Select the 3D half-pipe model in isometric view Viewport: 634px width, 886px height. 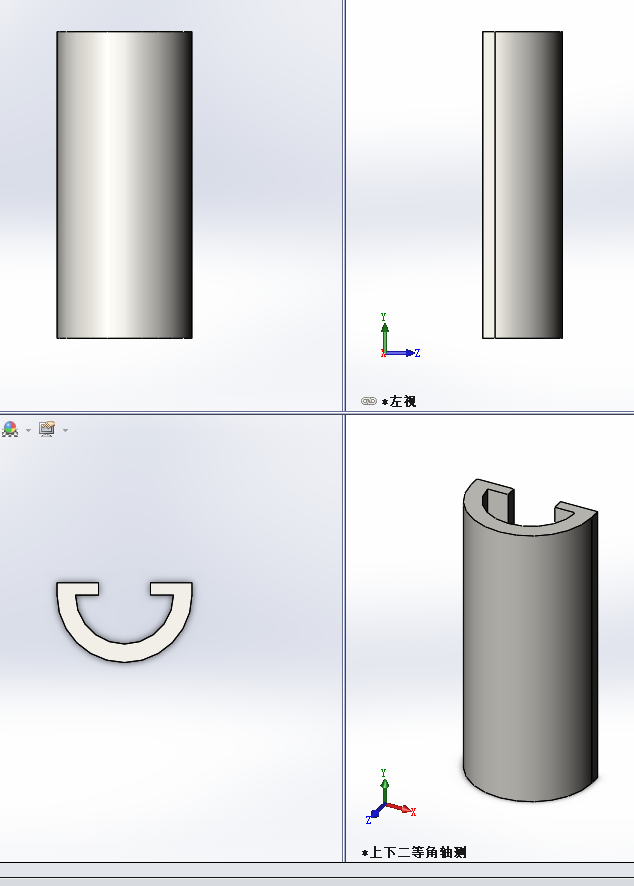tap(530, 640)
